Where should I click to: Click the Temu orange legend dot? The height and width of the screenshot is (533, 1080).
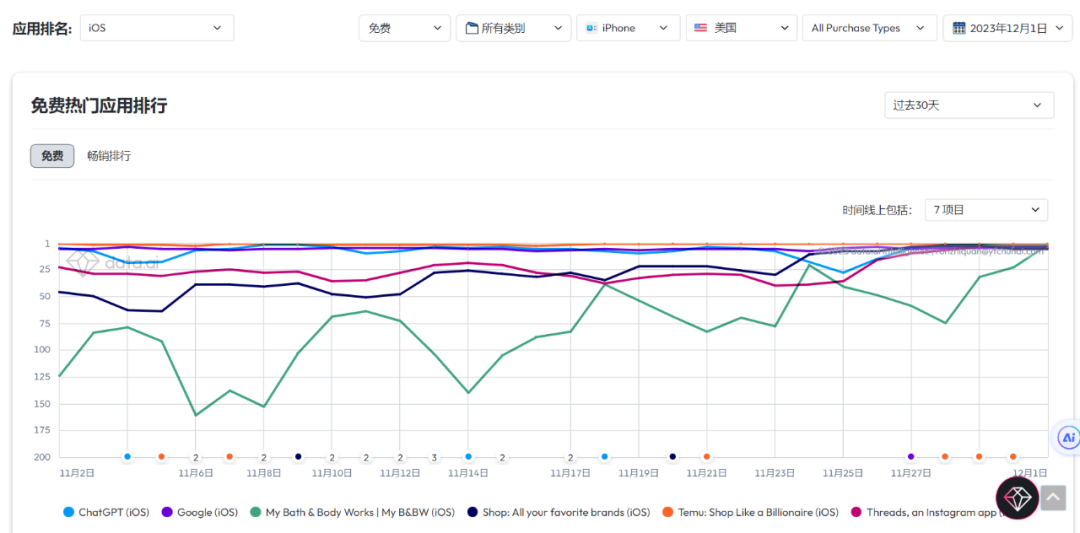click(665, 512)
